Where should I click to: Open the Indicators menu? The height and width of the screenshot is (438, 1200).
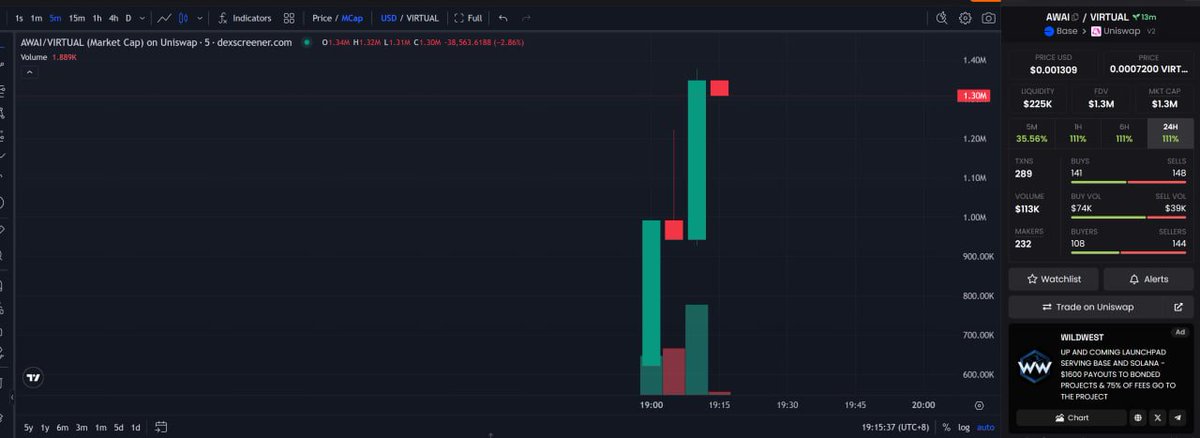[x=244, y=18]
